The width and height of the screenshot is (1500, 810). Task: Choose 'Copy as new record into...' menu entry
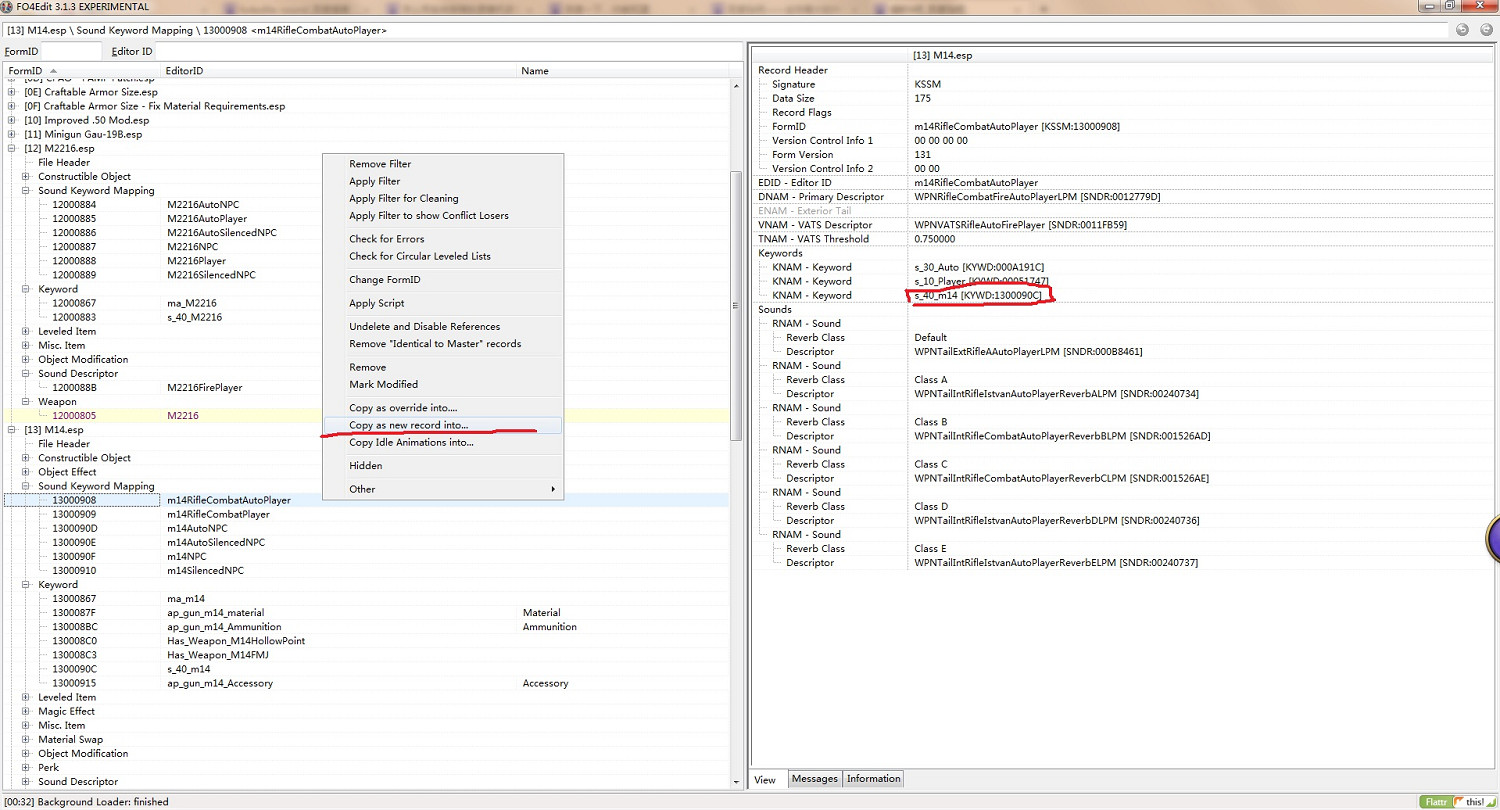[x=408, y=425]
